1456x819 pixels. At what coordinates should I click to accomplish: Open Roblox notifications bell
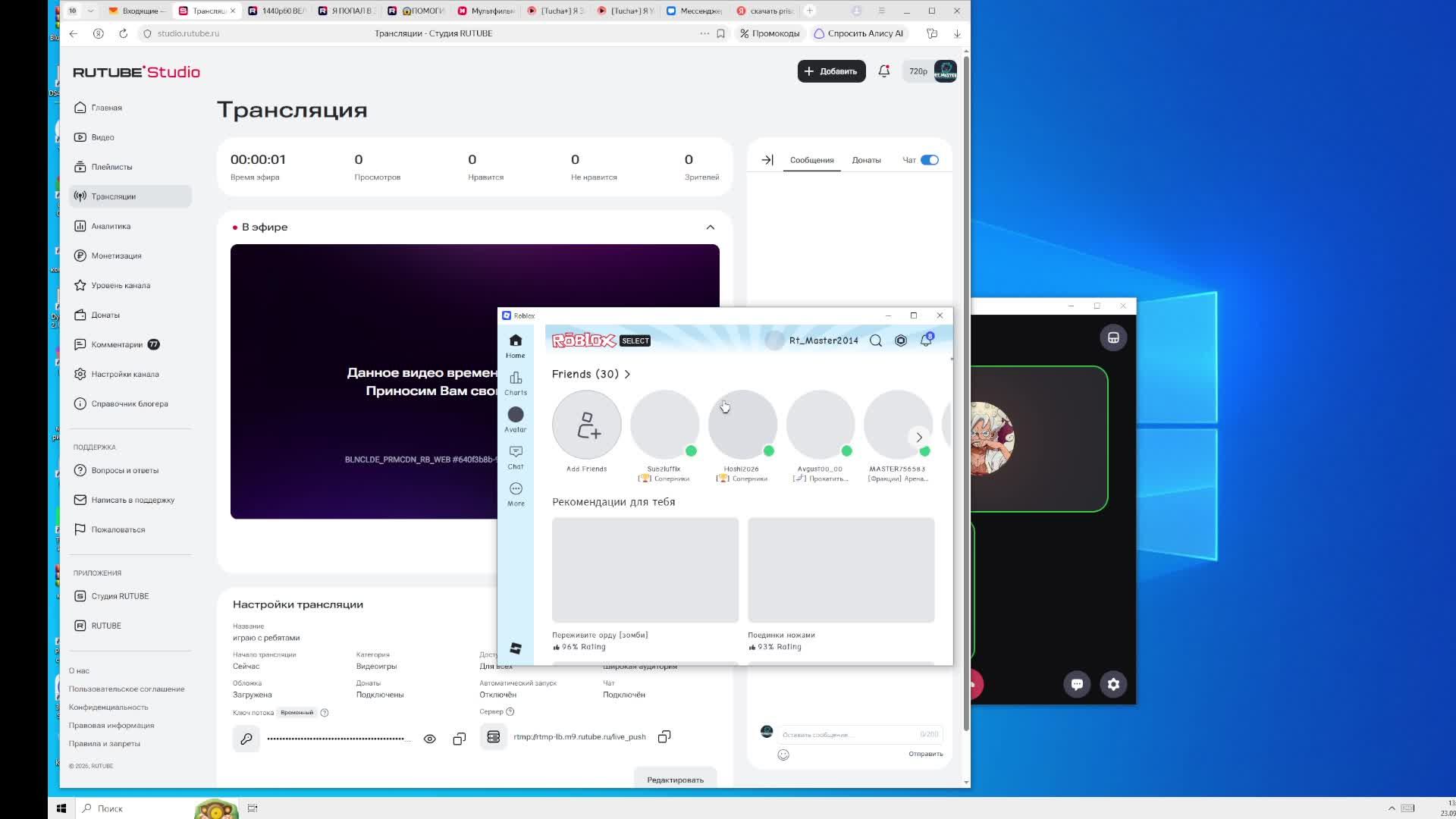point(926,340)
